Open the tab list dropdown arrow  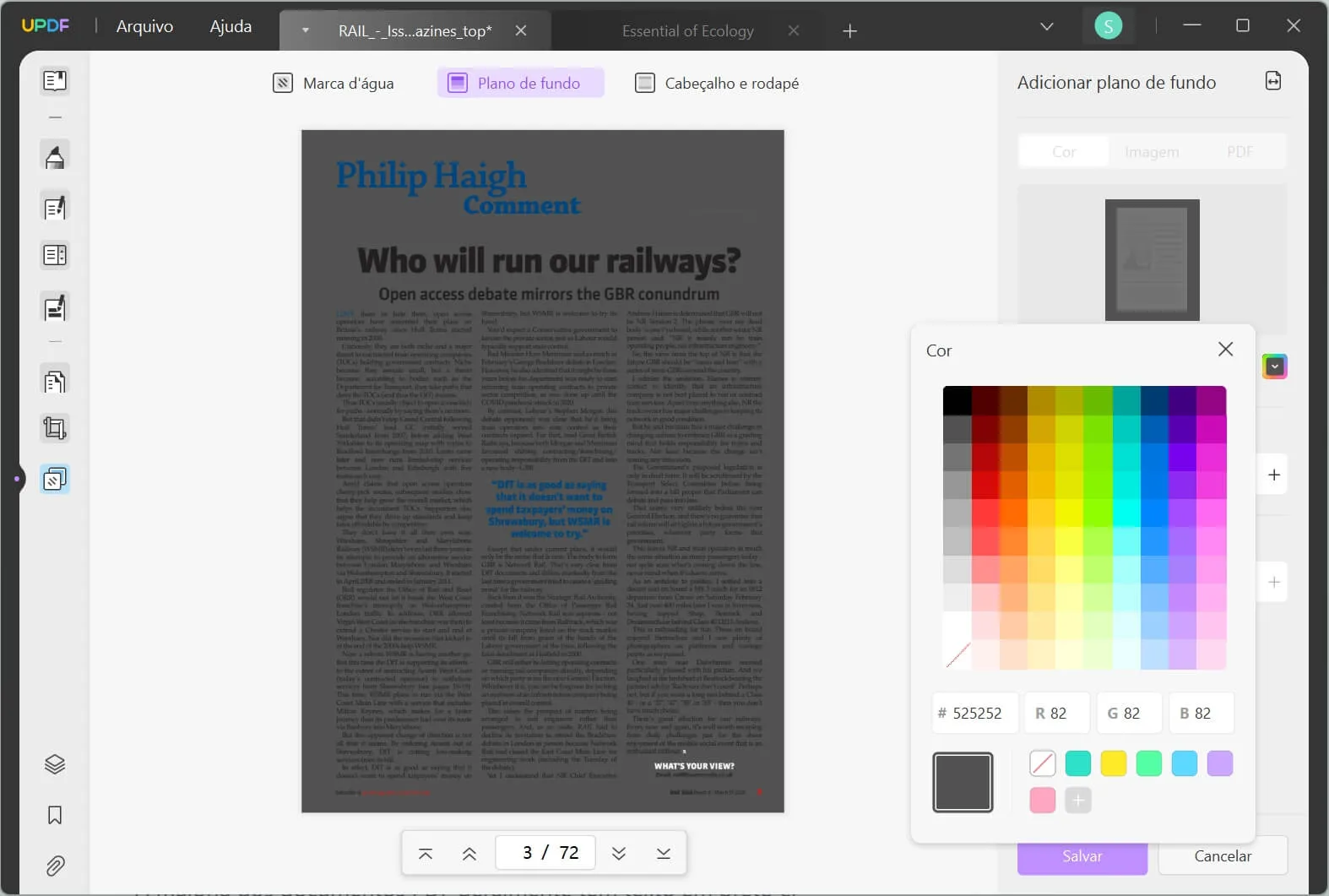[306, 31]
